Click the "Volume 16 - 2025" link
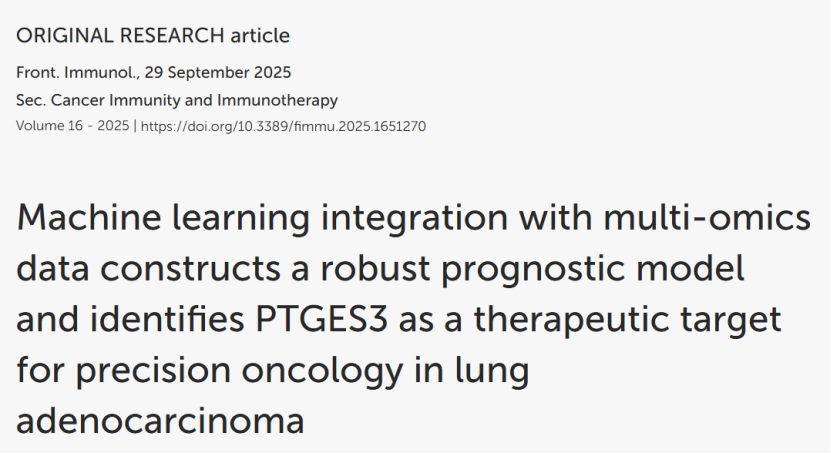The height and width of the screenshot is (454, 831). [x=74, y=127]
